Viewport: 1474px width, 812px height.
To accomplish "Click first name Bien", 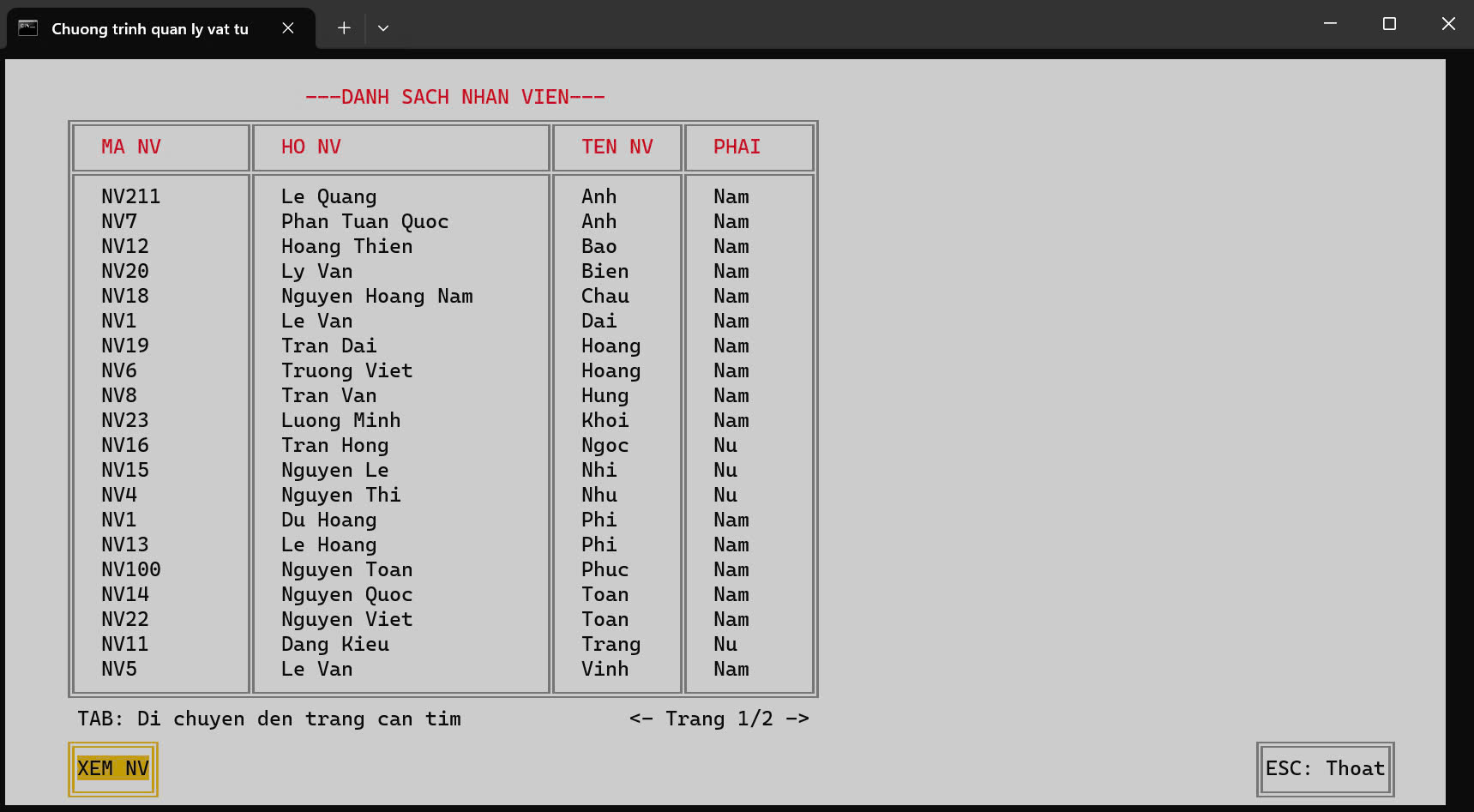I will (x=605, y=272).
